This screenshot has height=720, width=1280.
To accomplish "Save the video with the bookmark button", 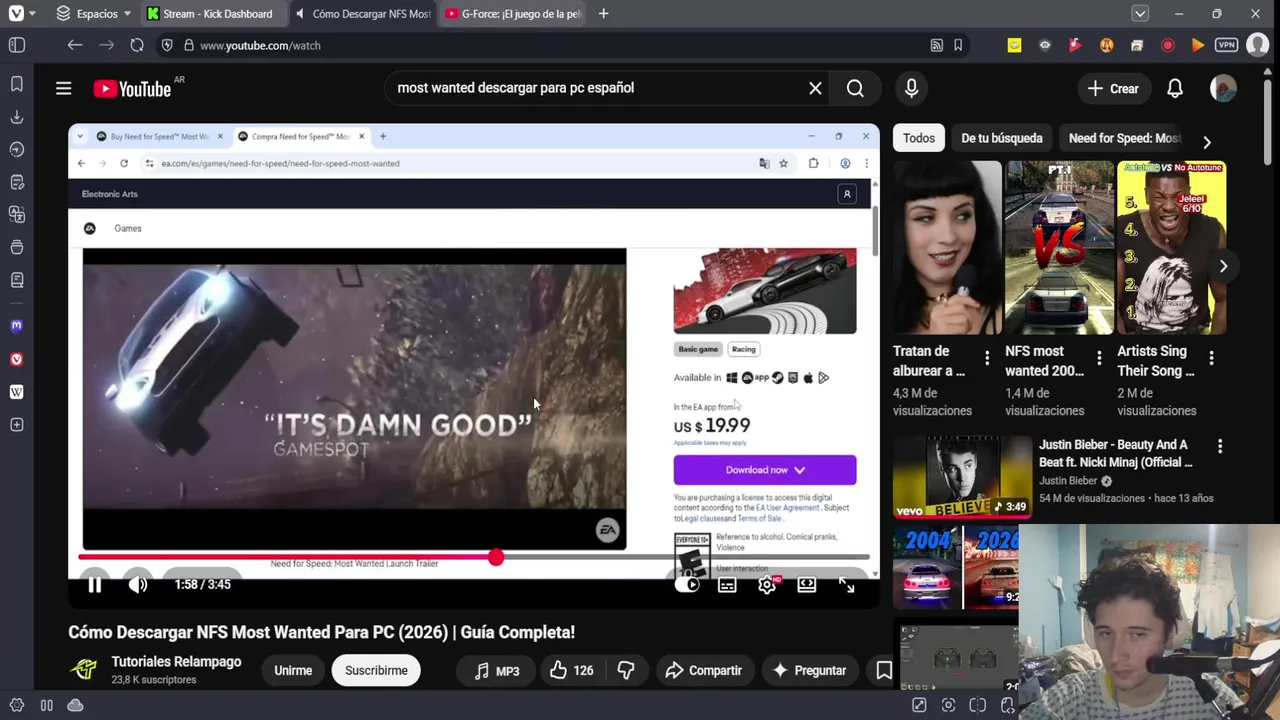I will [x=884, y=670].
